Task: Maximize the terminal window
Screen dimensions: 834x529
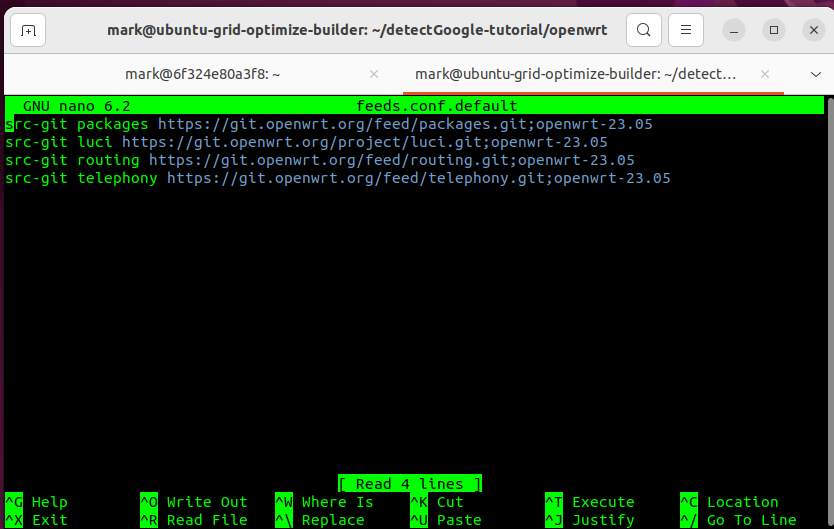Action: coord(774,30)
